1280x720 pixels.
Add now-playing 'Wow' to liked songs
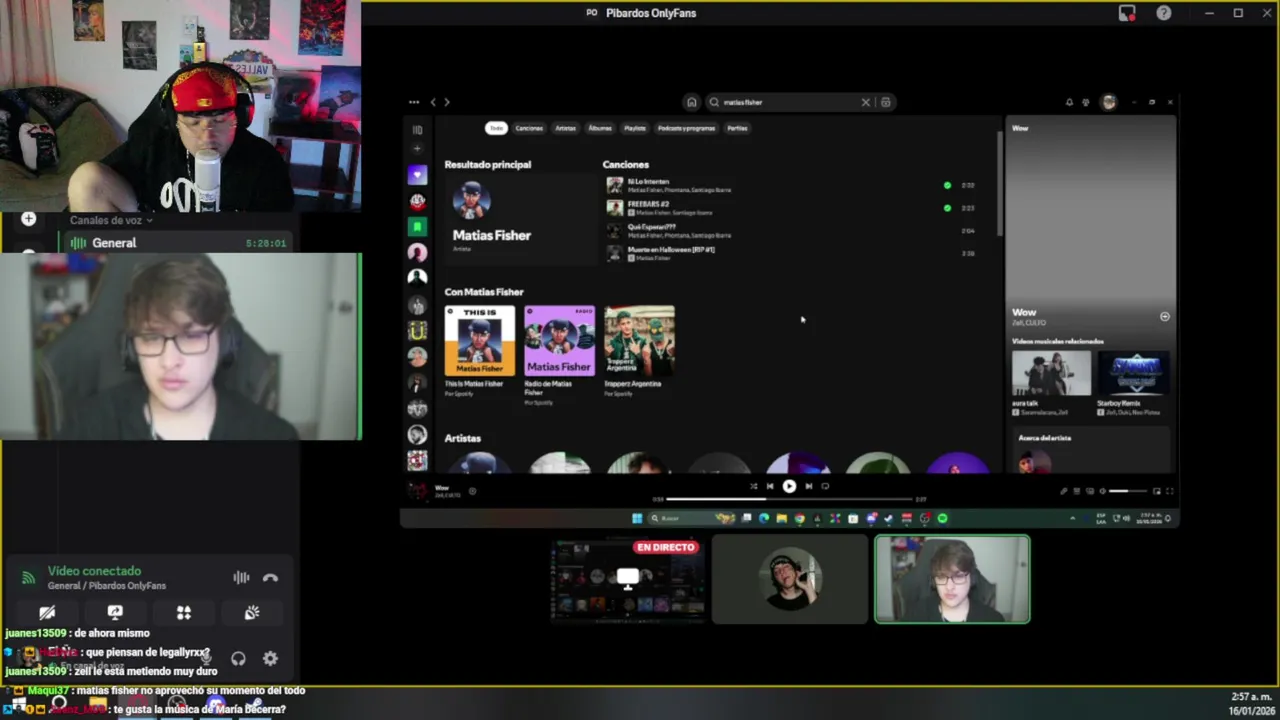coord(472,491)
